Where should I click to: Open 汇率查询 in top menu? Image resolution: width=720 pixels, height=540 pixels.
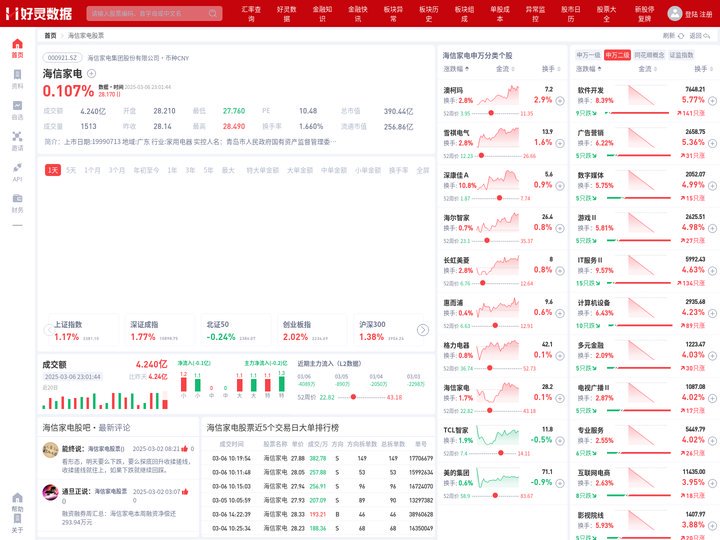coord(251,14)
